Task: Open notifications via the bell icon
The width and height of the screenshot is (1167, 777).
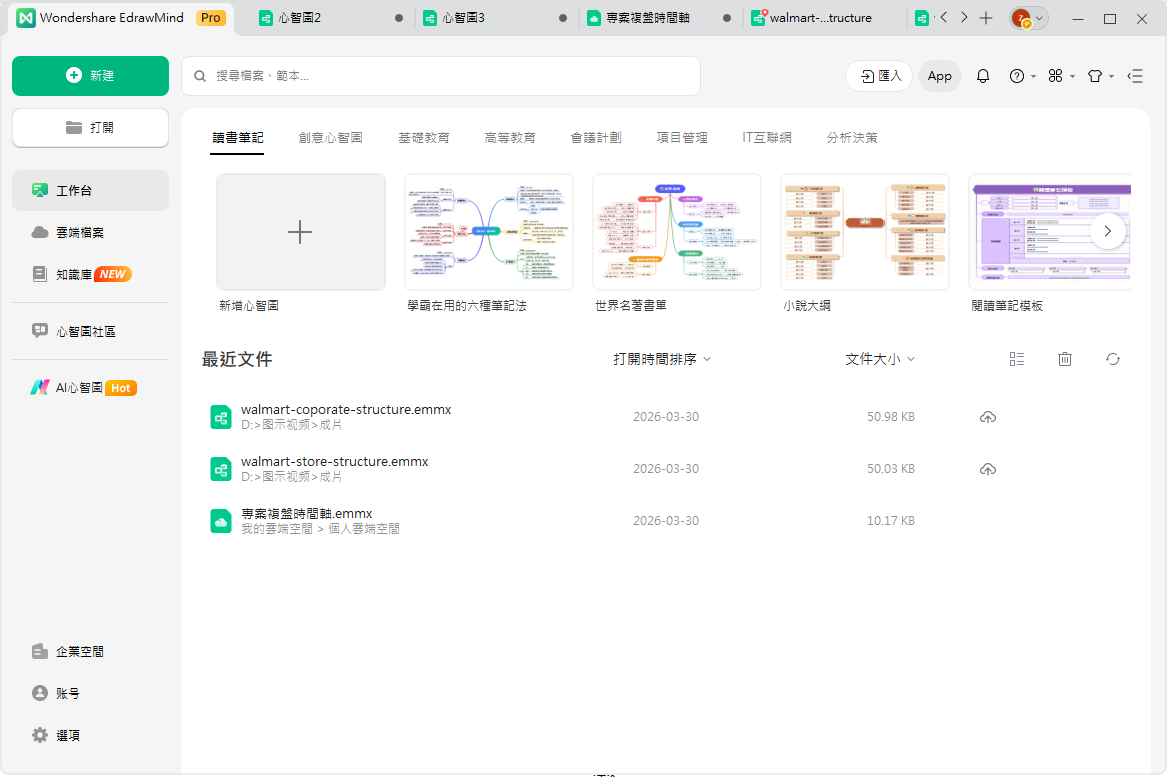Action: click(x=983, y=76)
